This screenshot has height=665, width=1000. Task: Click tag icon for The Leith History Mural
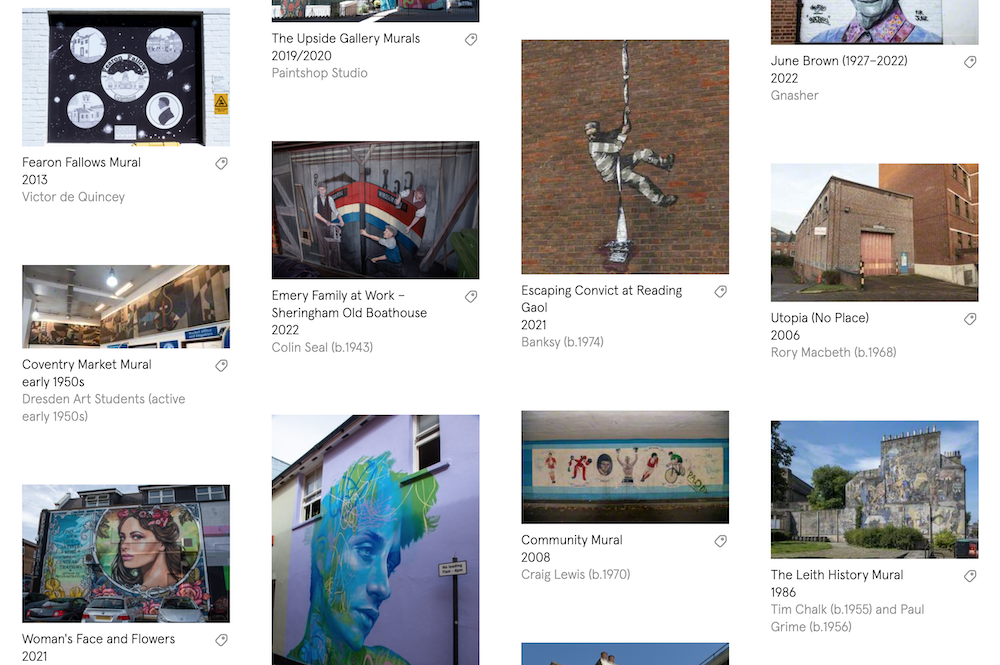970,576
